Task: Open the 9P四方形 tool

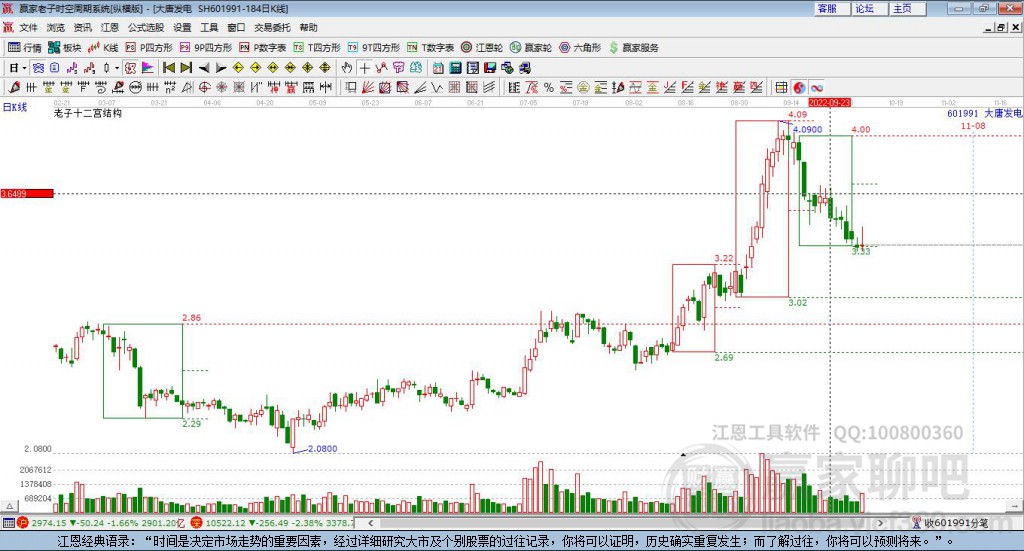Action: 206,48
